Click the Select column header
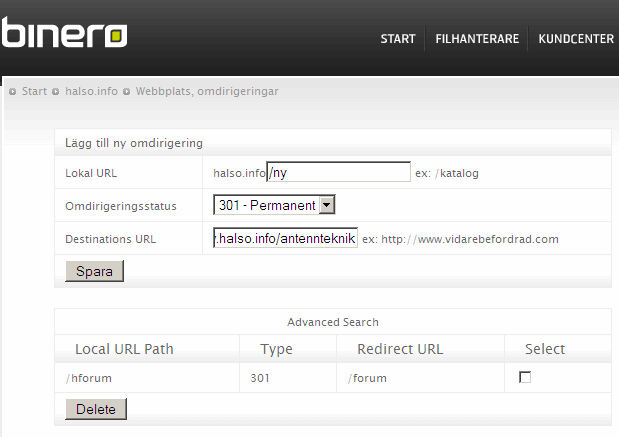Screen dimensions: 619x437 pos(545,349)
